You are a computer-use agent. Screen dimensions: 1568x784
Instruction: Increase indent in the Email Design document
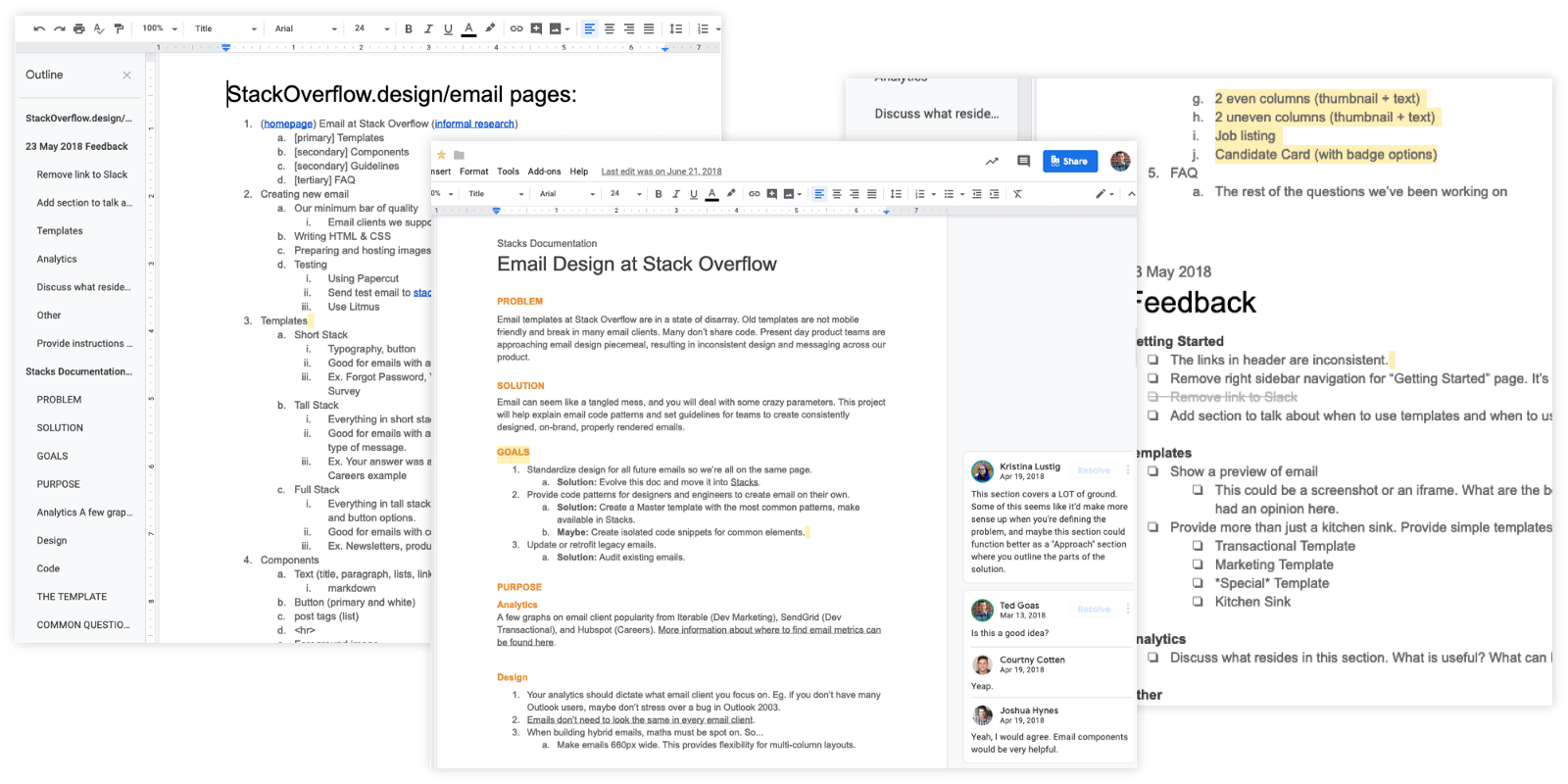pos(995,194)
